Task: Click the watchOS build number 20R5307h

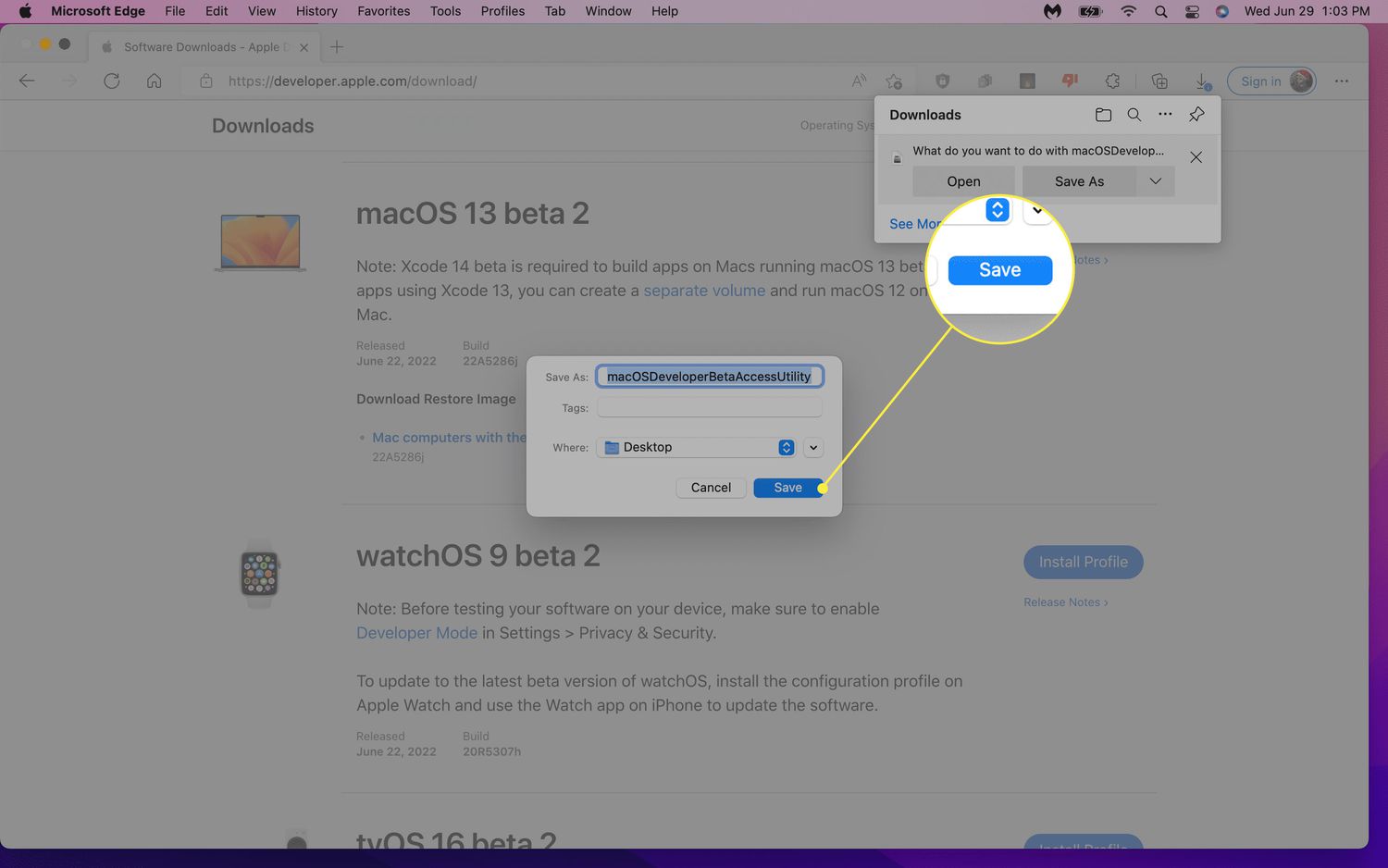Action: coord(491,752)
